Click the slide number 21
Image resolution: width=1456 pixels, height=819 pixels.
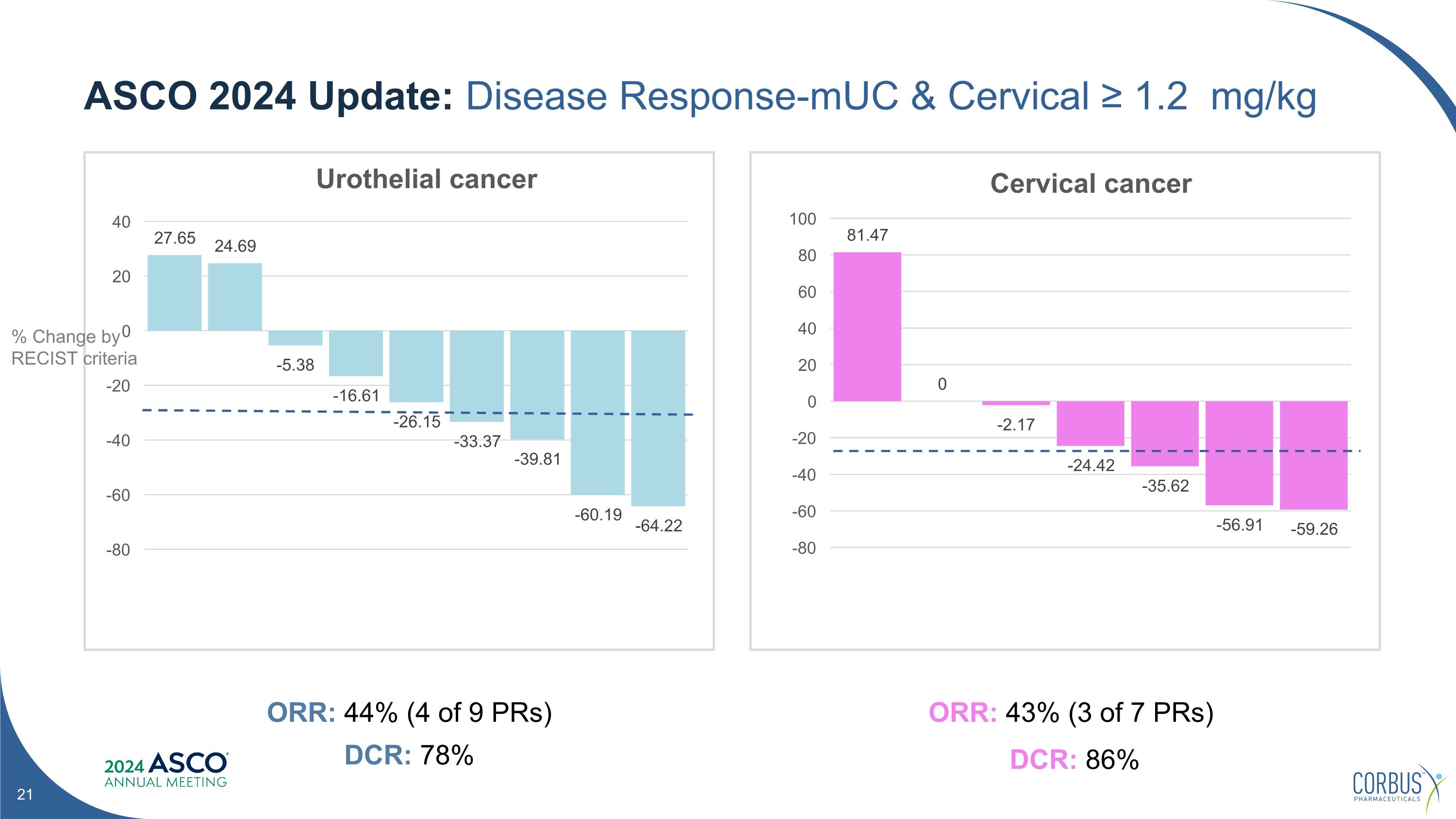(25, 795)
